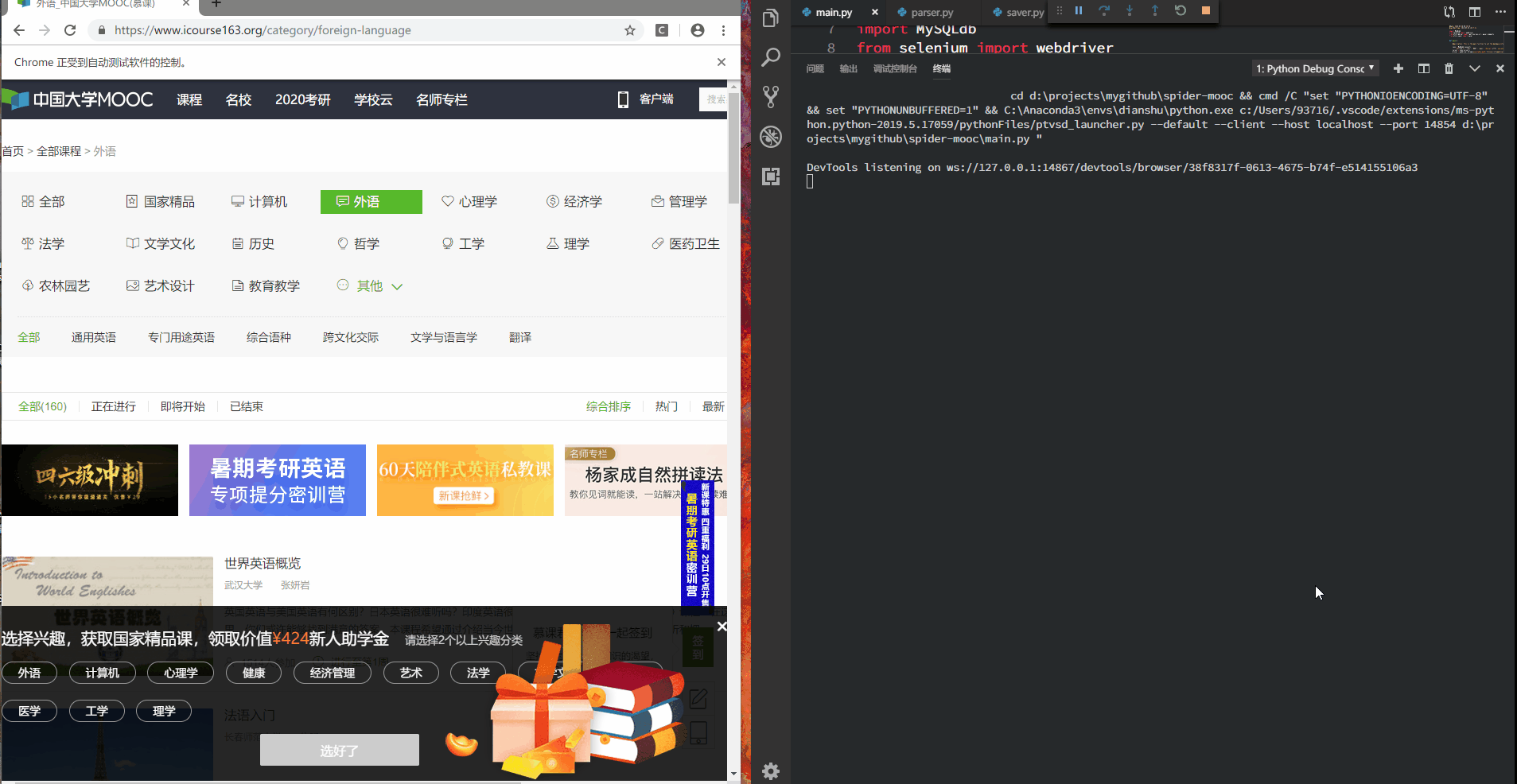Click the 选好了 confirm button
This screenshot has height=784, width=1517.
[x=340, y=750]
